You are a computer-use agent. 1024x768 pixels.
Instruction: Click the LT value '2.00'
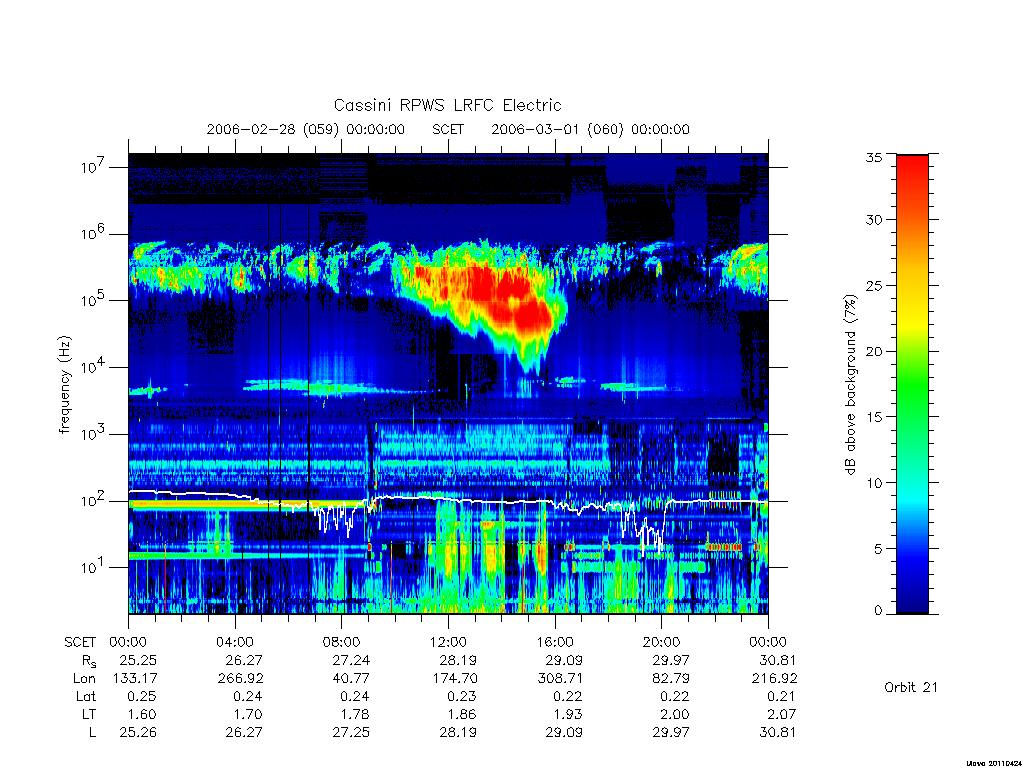pyautogui.click(x=675, y=714)
